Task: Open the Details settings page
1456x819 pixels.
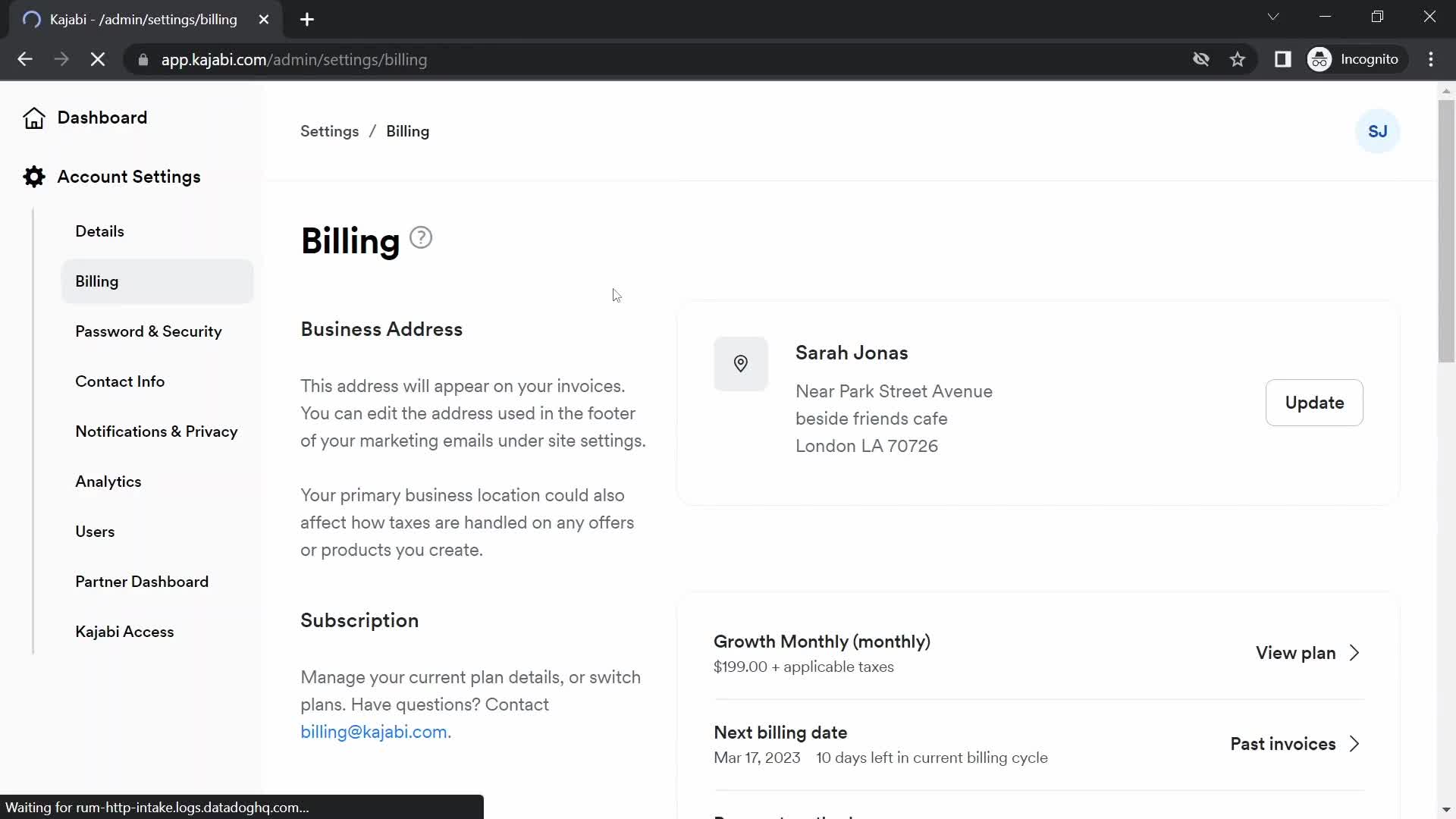Action: [99, 231]
